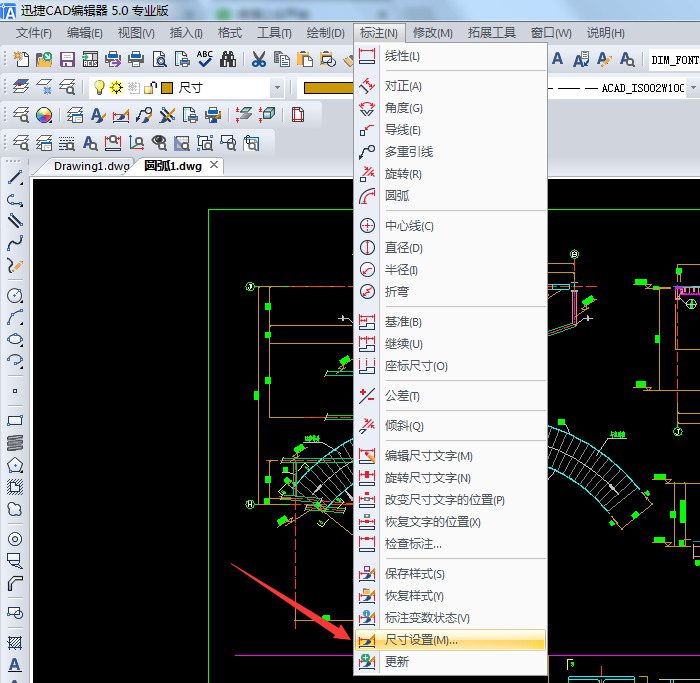
Task: Select the Rectangle draw tool
Action: pos(15,421)
